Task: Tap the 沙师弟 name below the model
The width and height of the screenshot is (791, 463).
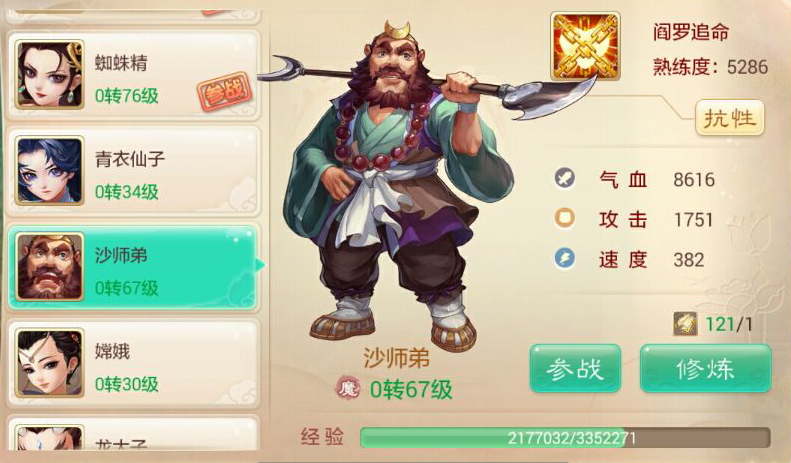Action: pos(397,359)
